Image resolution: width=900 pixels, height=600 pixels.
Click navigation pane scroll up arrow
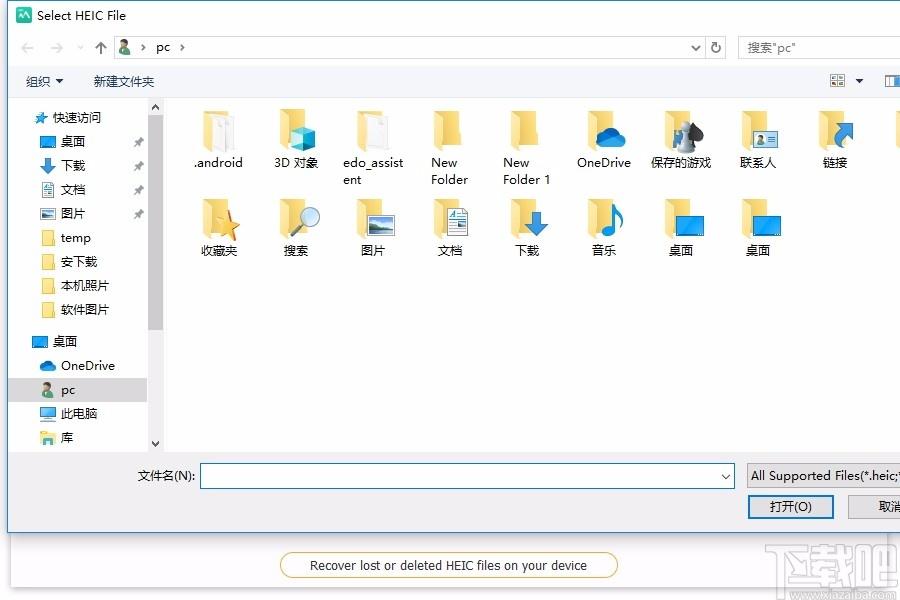click(x=155, y=107)
